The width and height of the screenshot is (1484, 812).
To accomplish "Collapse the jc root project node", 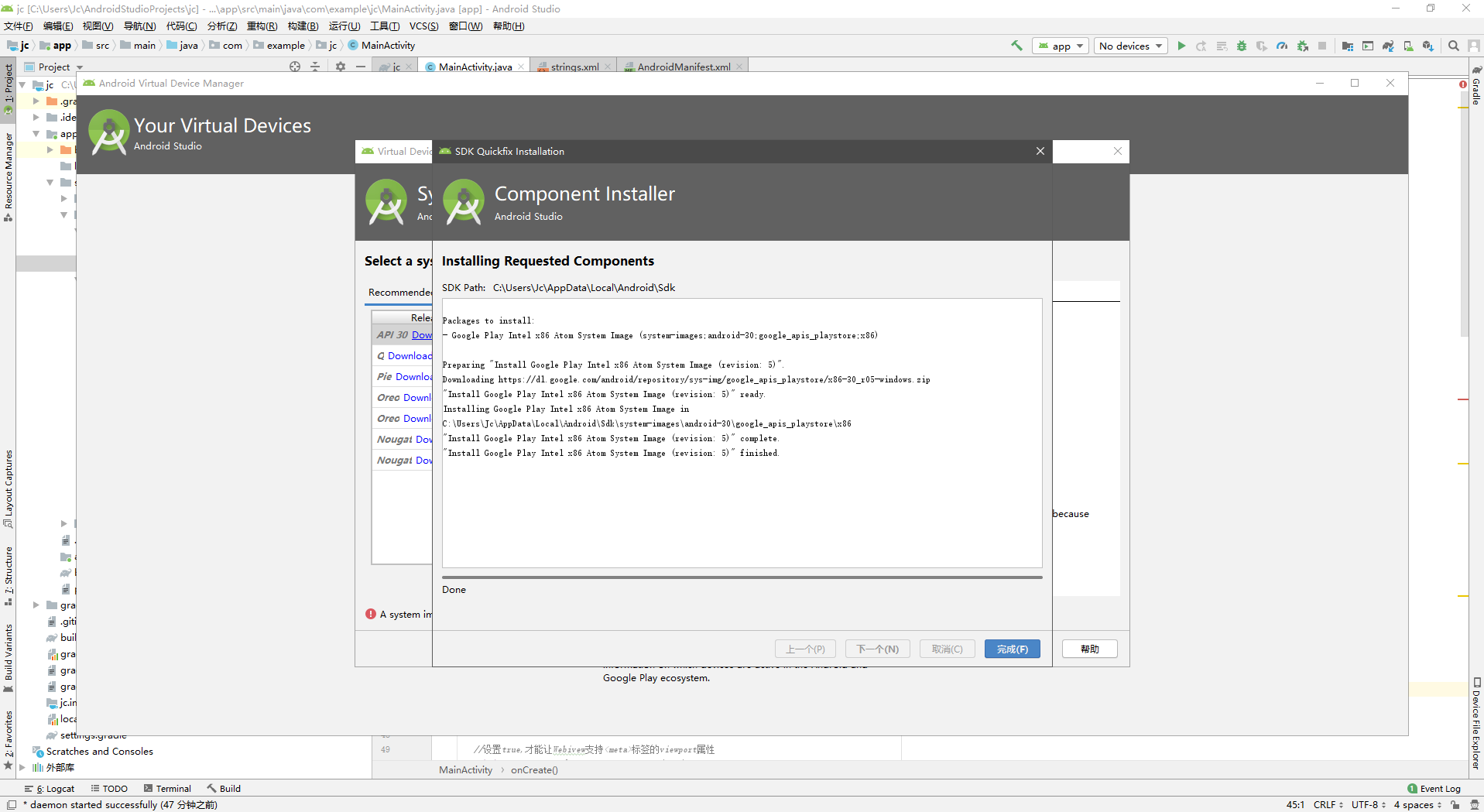I will pos(22,84).
